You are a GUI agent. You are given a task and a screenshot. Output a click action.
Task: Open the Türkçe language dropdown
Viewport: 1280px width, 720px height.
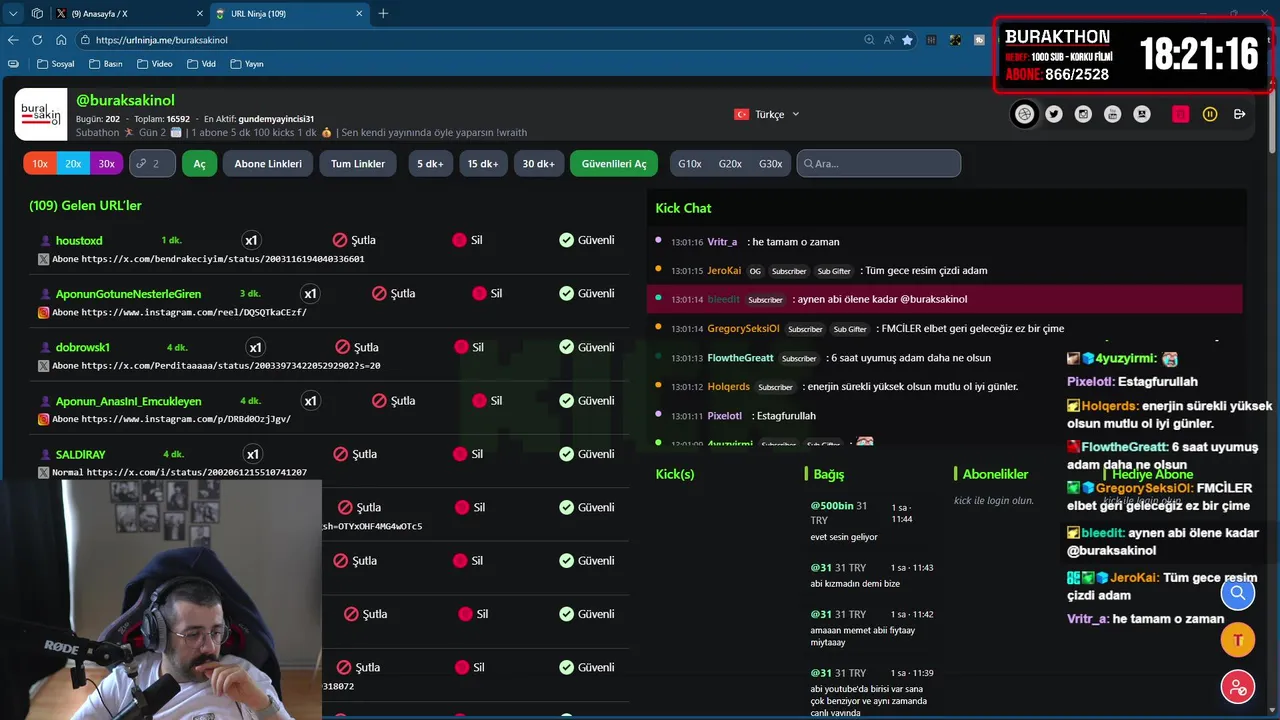pos(767,114)
